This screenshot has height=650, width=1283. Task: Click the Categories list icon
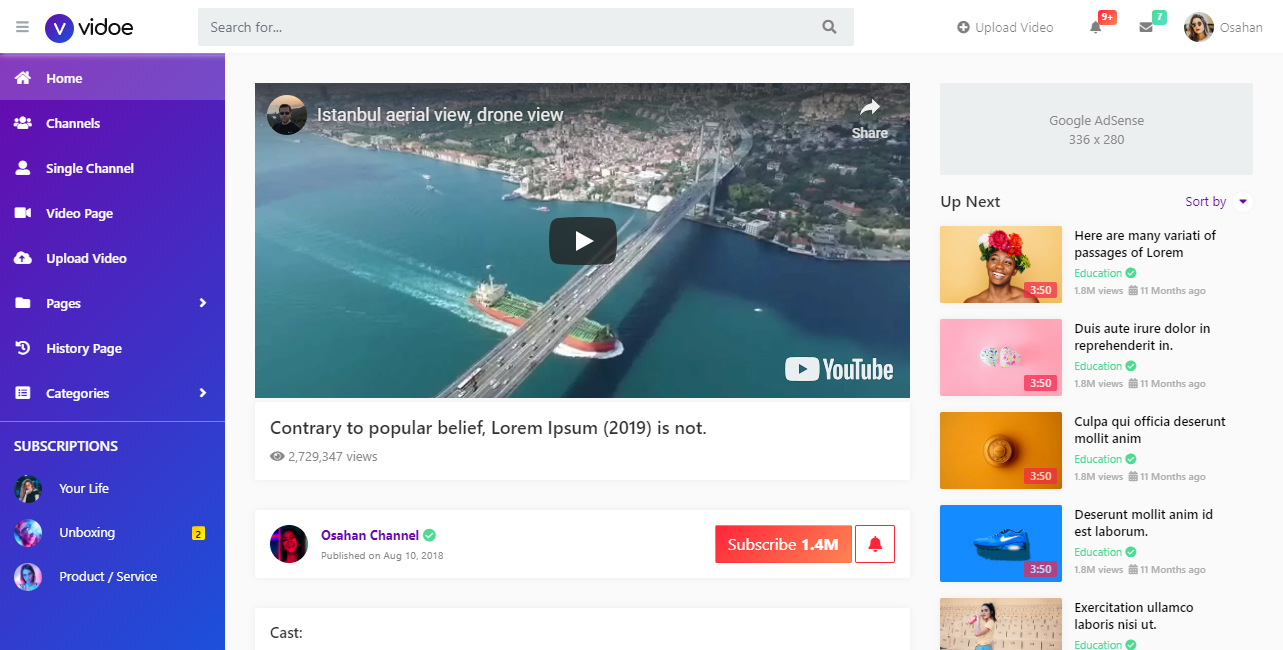coord(23,393)
